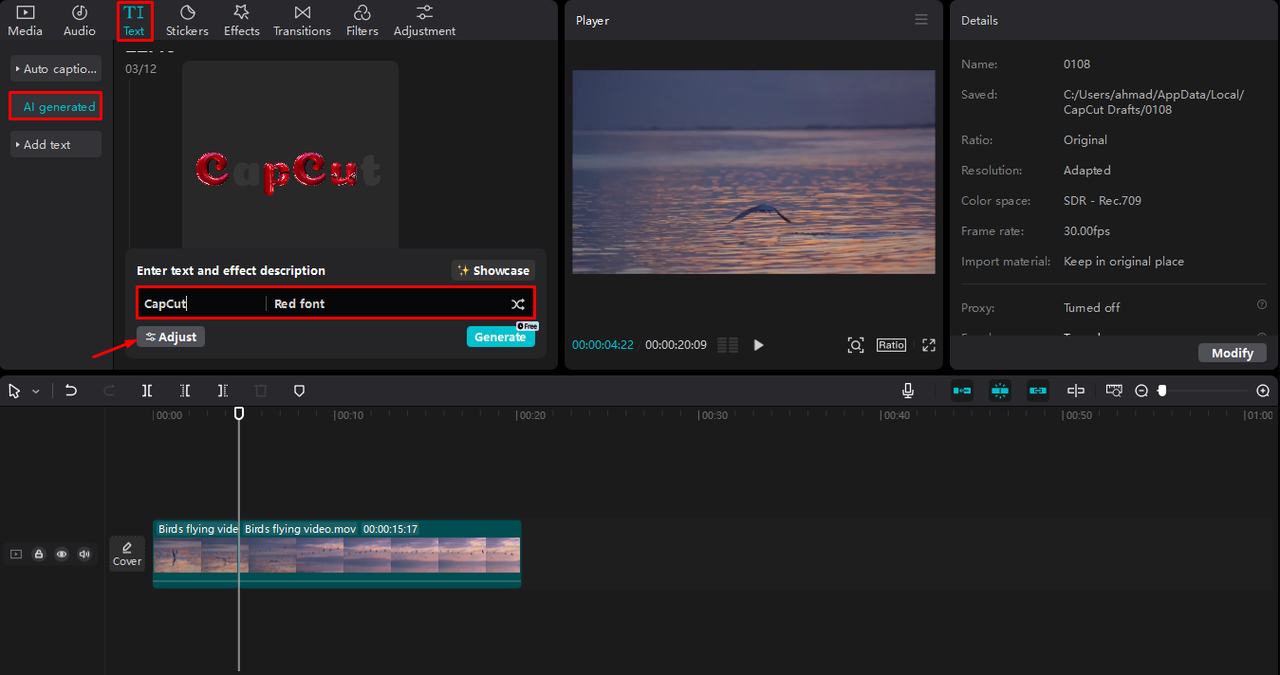This screenshot has width=1280, height=675.
Task: Toggle track visibility eye icon
Action: click(x=62, y=554)
